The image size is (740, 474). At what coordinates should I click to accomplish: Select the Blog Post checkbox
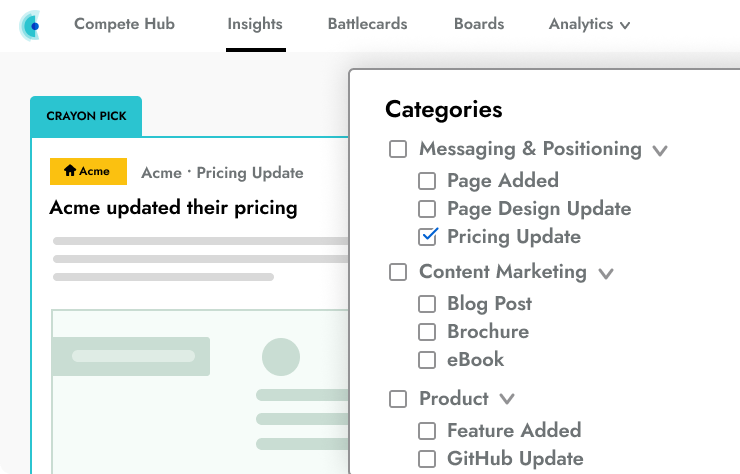(x=427, y=304)
